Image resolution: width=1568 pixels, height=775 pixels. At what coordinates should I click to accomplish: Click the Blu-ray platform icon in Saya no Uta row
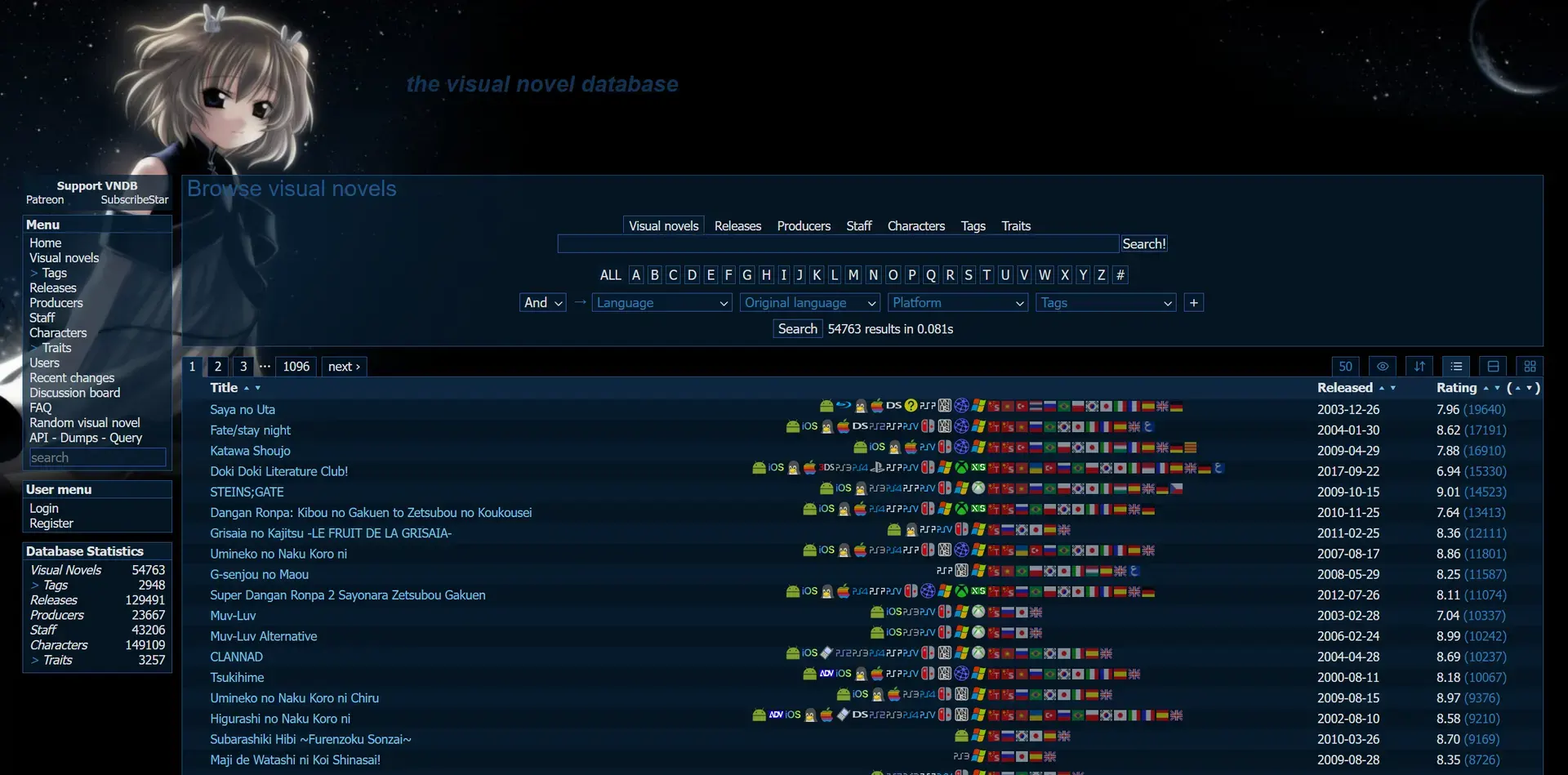(844, 406)
